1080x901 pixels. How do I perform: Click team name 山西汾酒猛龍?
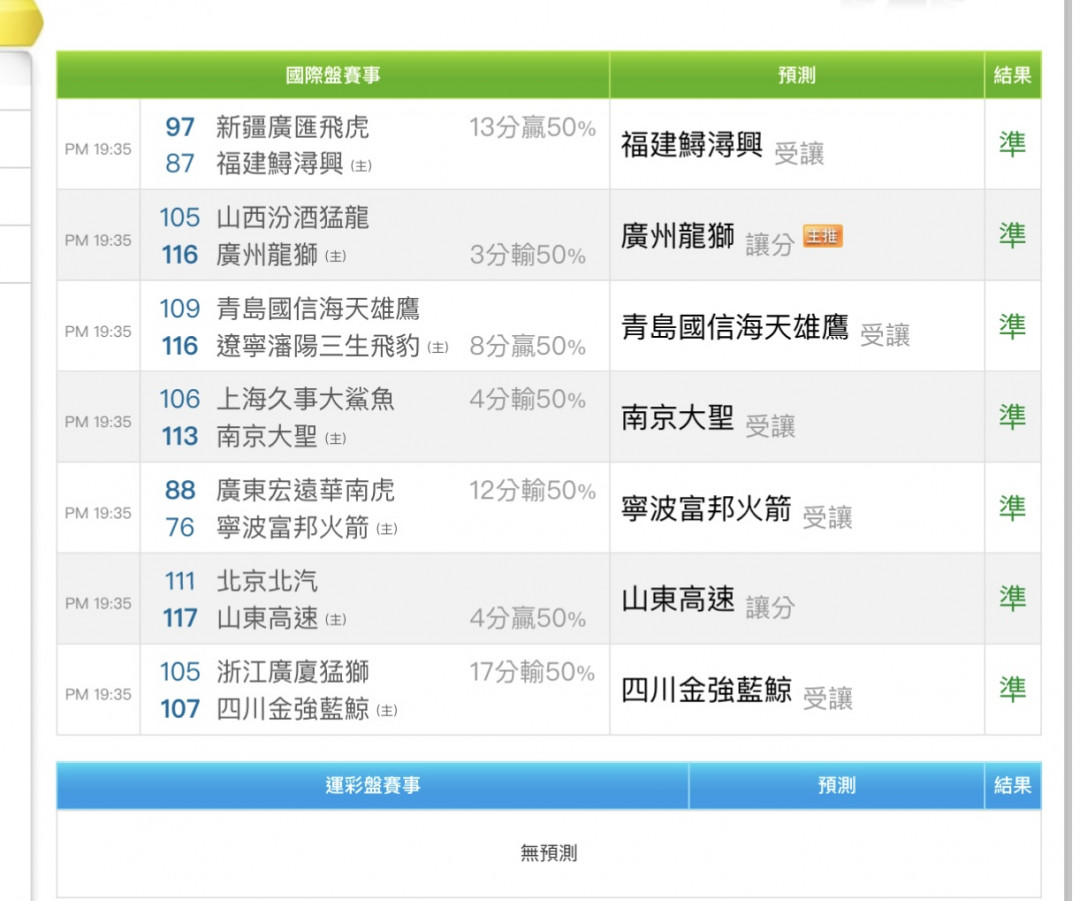(293, 218)
